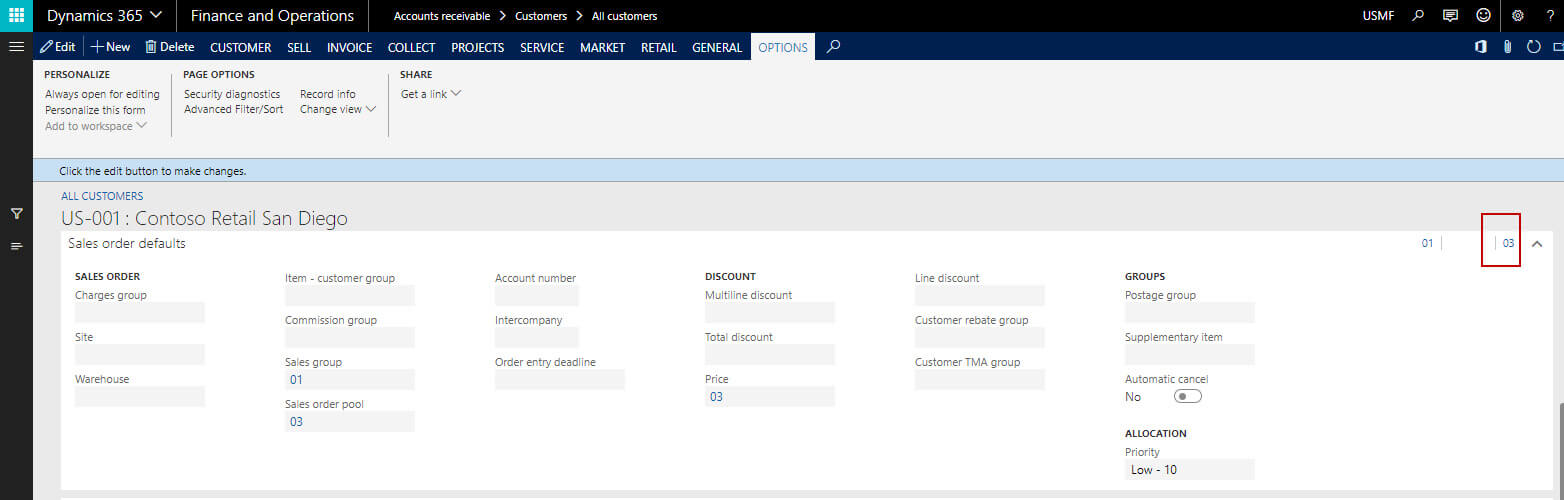The image size is (1564, 500).
Task: Switch to the INVOICE tab
Action: pos(350,48)
